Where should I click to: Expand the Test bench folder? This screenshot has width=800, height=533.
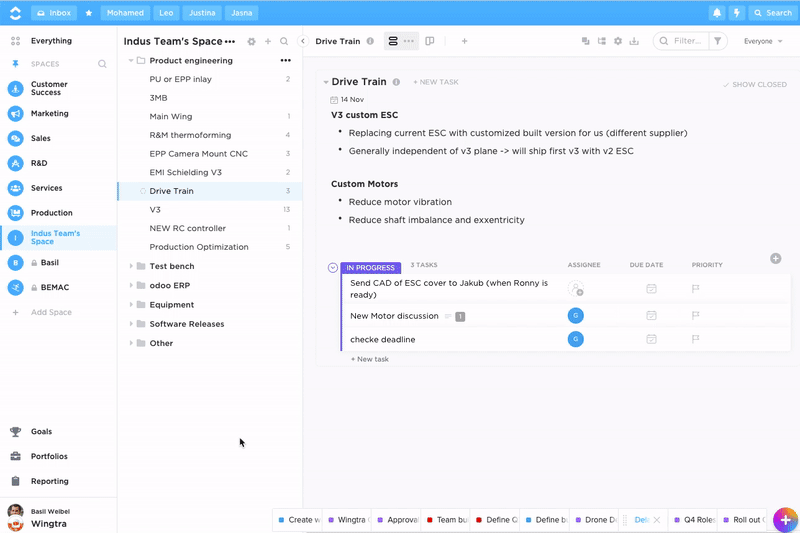click(x=131, y=266)
